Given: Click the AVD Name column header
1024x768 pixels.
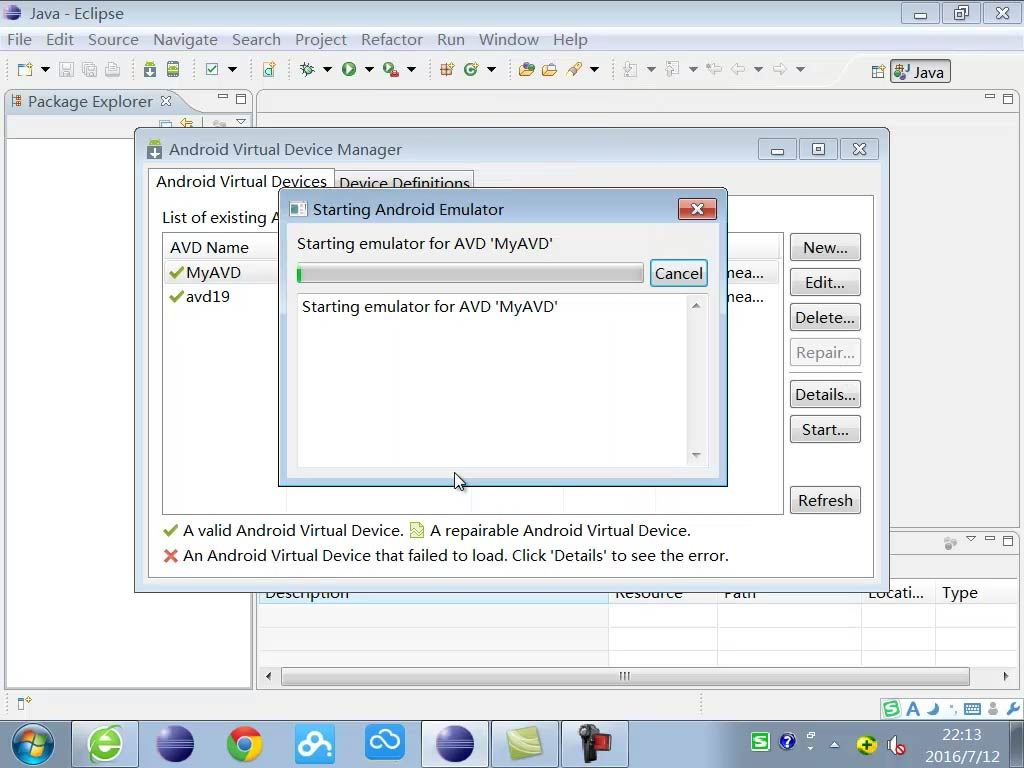Looking at the screenshot, I should [222, 248].
